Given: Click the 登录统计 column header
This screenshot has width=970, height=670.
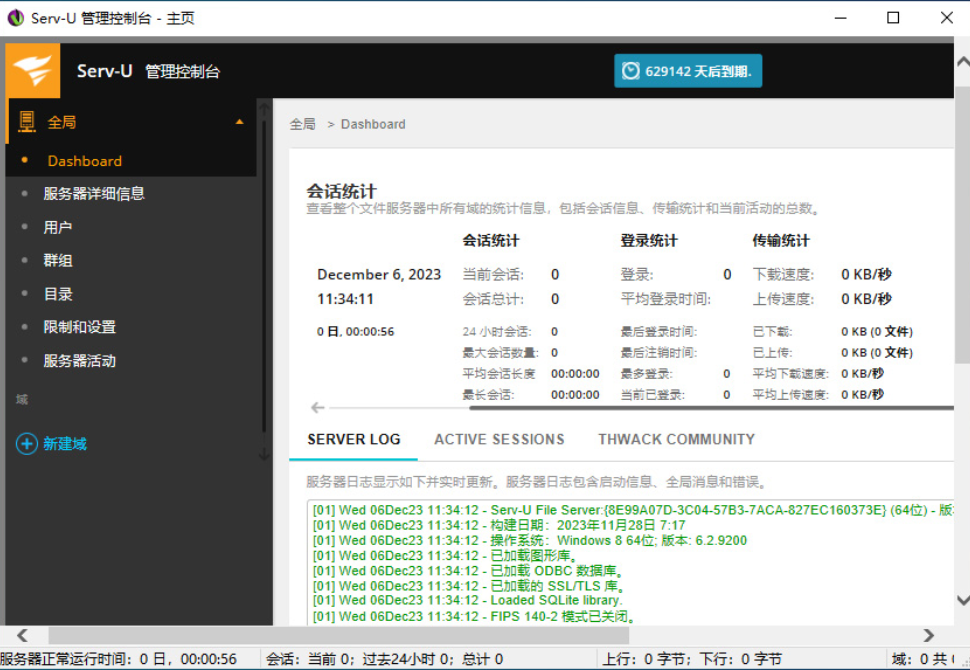Looking at the screenshot, I should point(649,241).
